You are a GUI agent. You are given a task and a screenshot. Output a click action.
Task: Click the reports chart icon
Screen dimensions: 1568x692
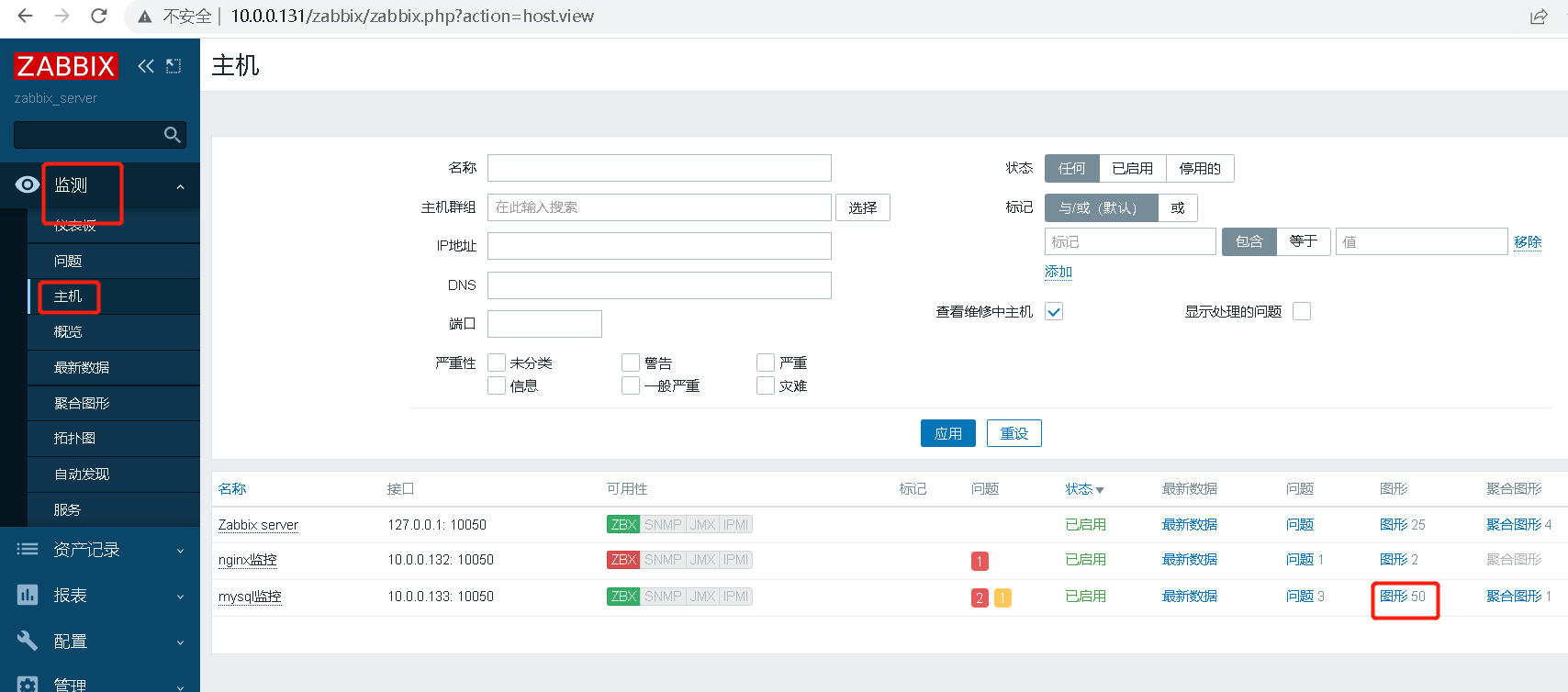[28, 595]
